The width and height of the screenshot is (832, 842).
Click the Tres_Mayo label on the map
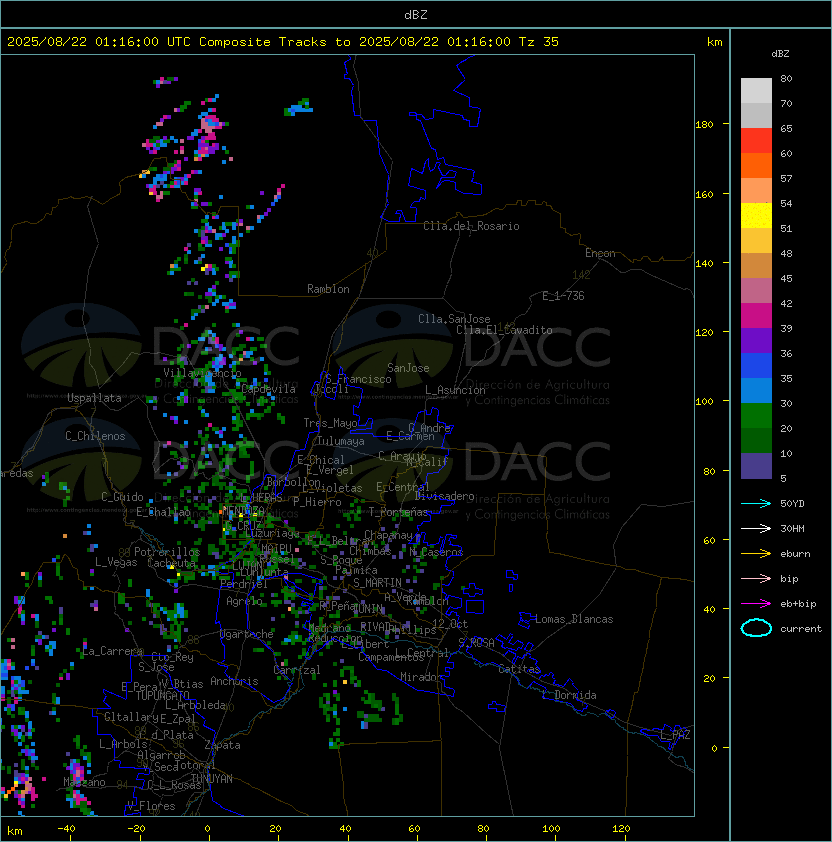point(330,423)
